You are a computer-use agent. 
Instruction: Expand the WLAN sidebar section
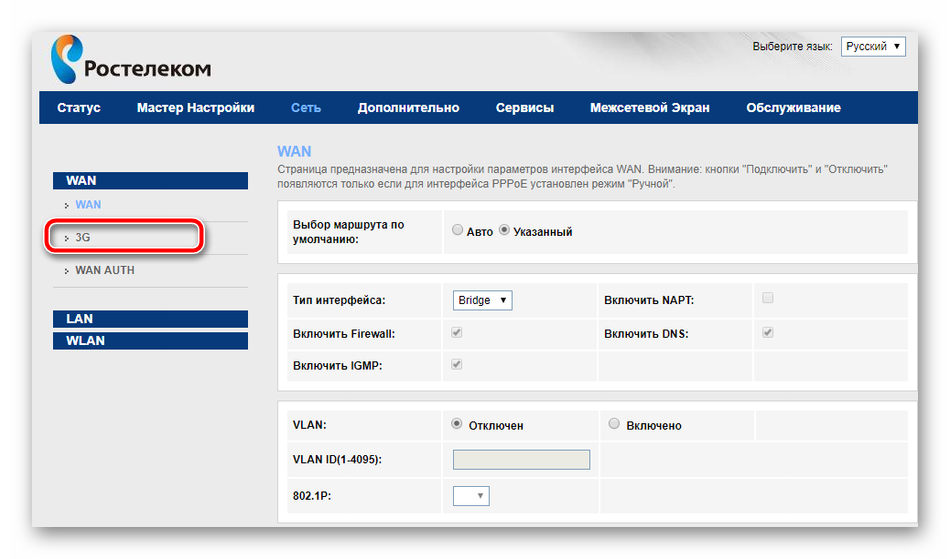[x=150, y=341]
